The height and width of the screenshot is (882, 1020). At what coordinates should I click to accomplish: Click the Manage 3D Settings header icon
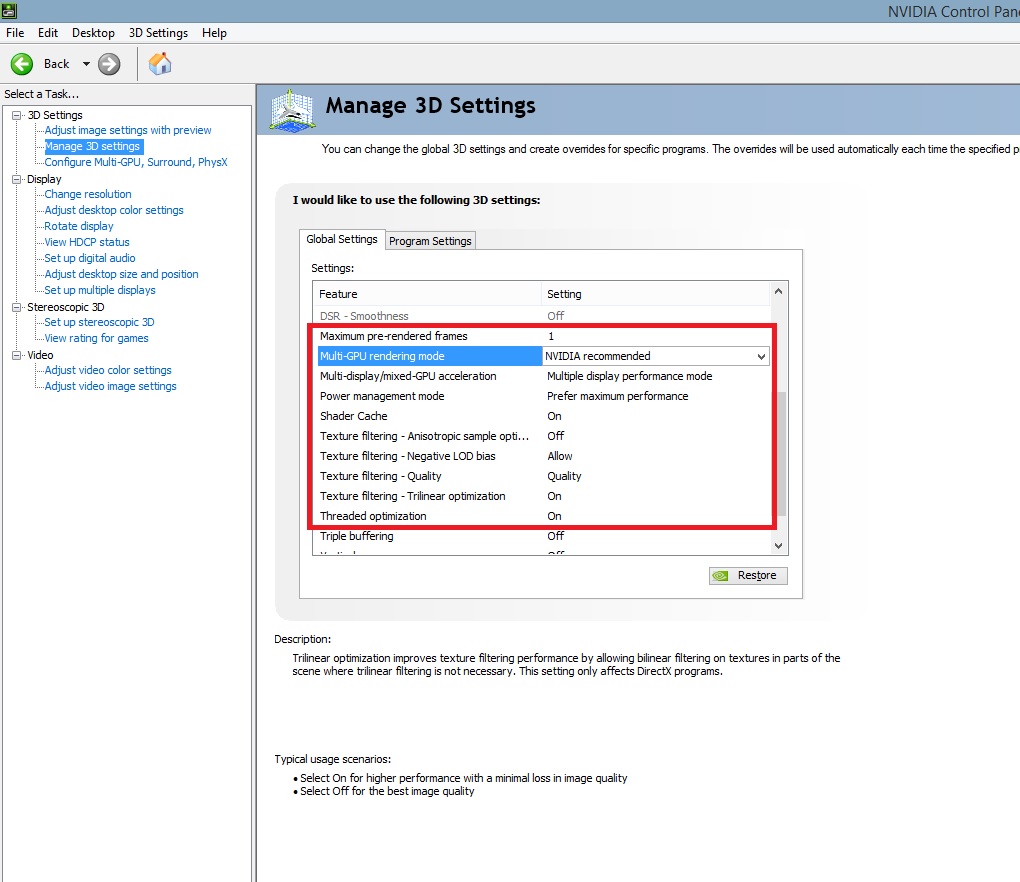coord(293,111)
